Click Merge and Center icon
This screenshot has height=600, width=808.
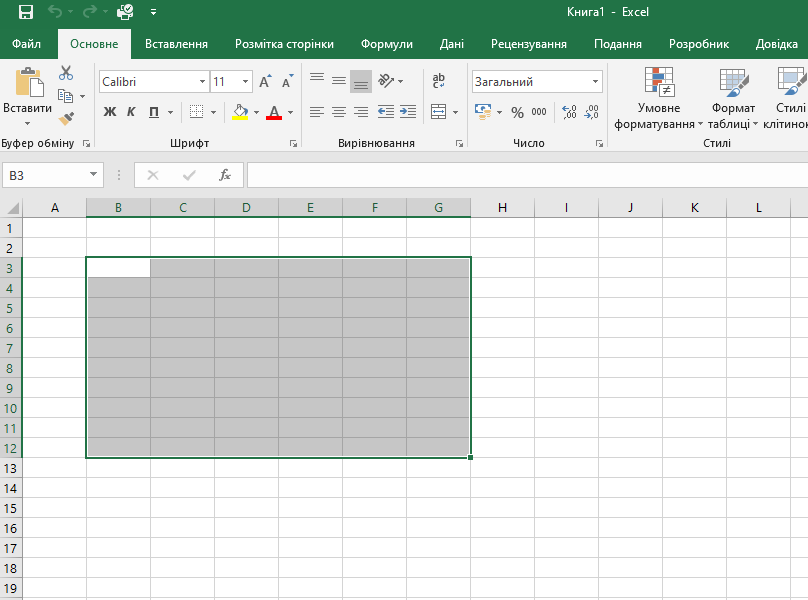click(439, 112)
